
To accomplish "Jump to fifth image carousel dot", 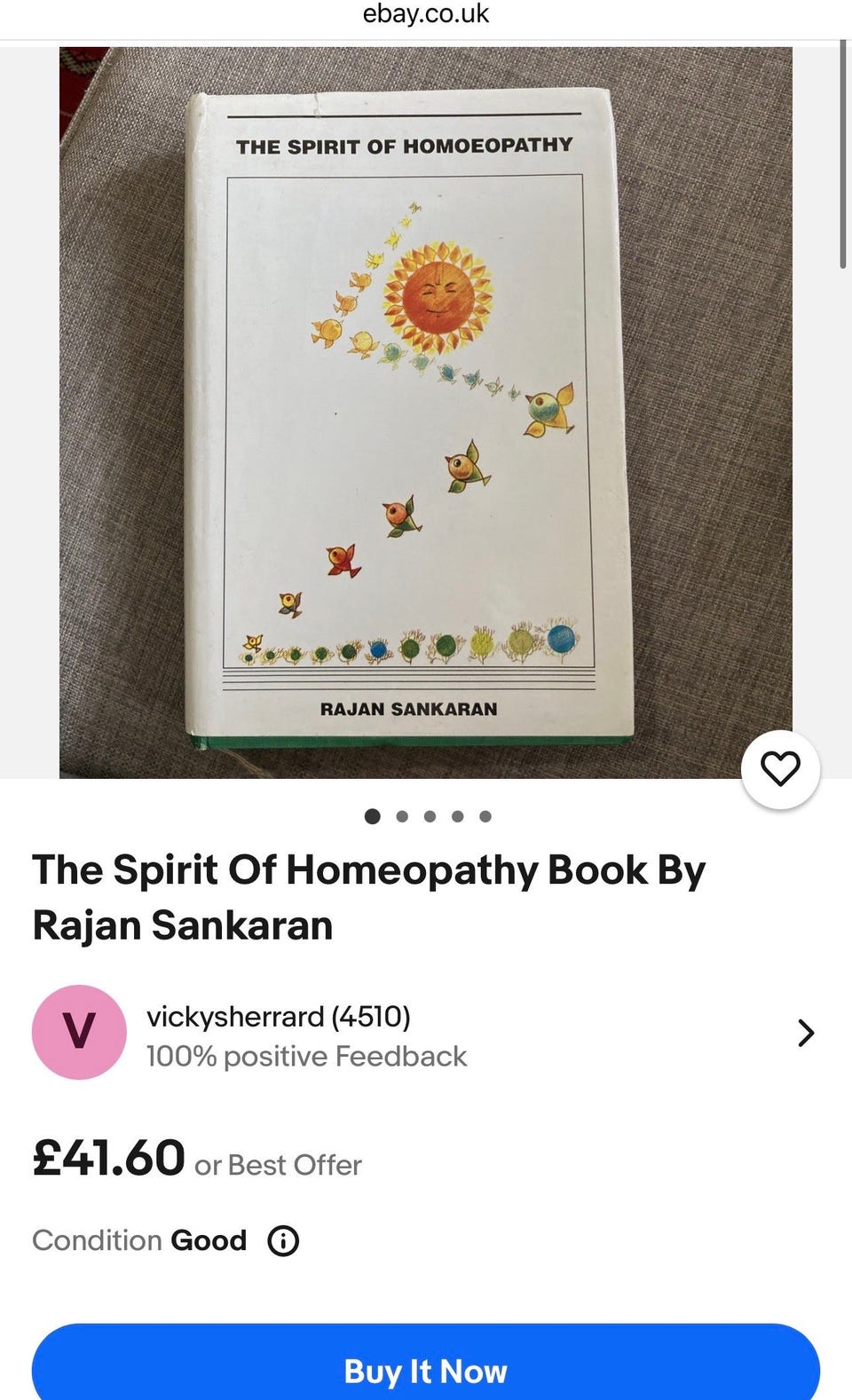I will 485,816.
